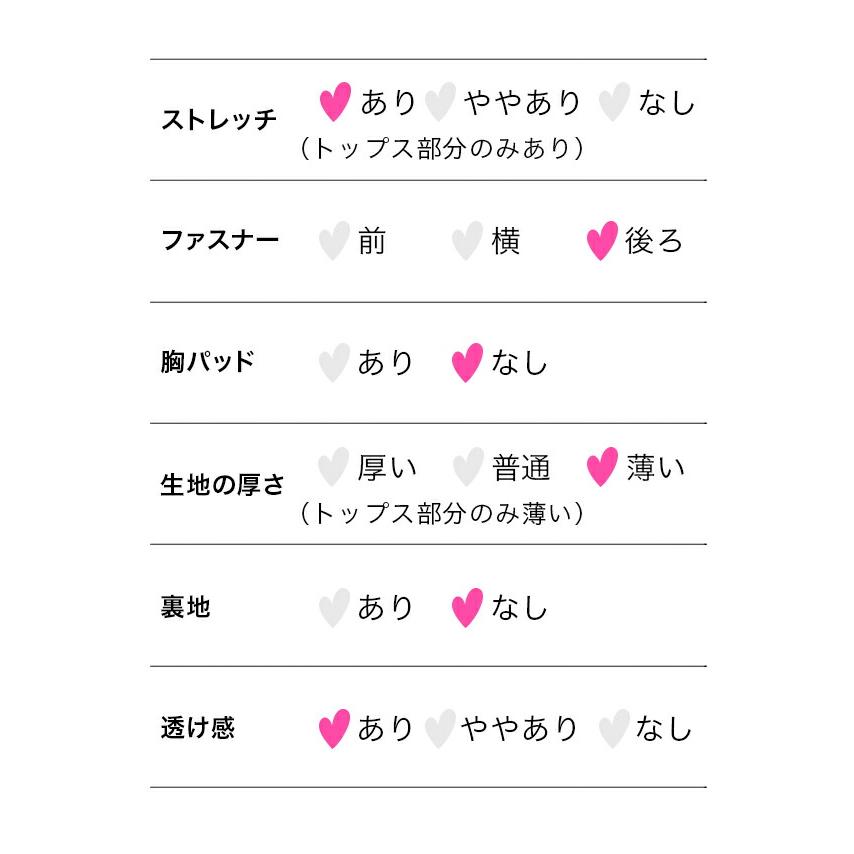The width and height of the screenshot is (854, 854).
Task: Click gray heart beside 透け感 なし
Action: coord(613,729)
